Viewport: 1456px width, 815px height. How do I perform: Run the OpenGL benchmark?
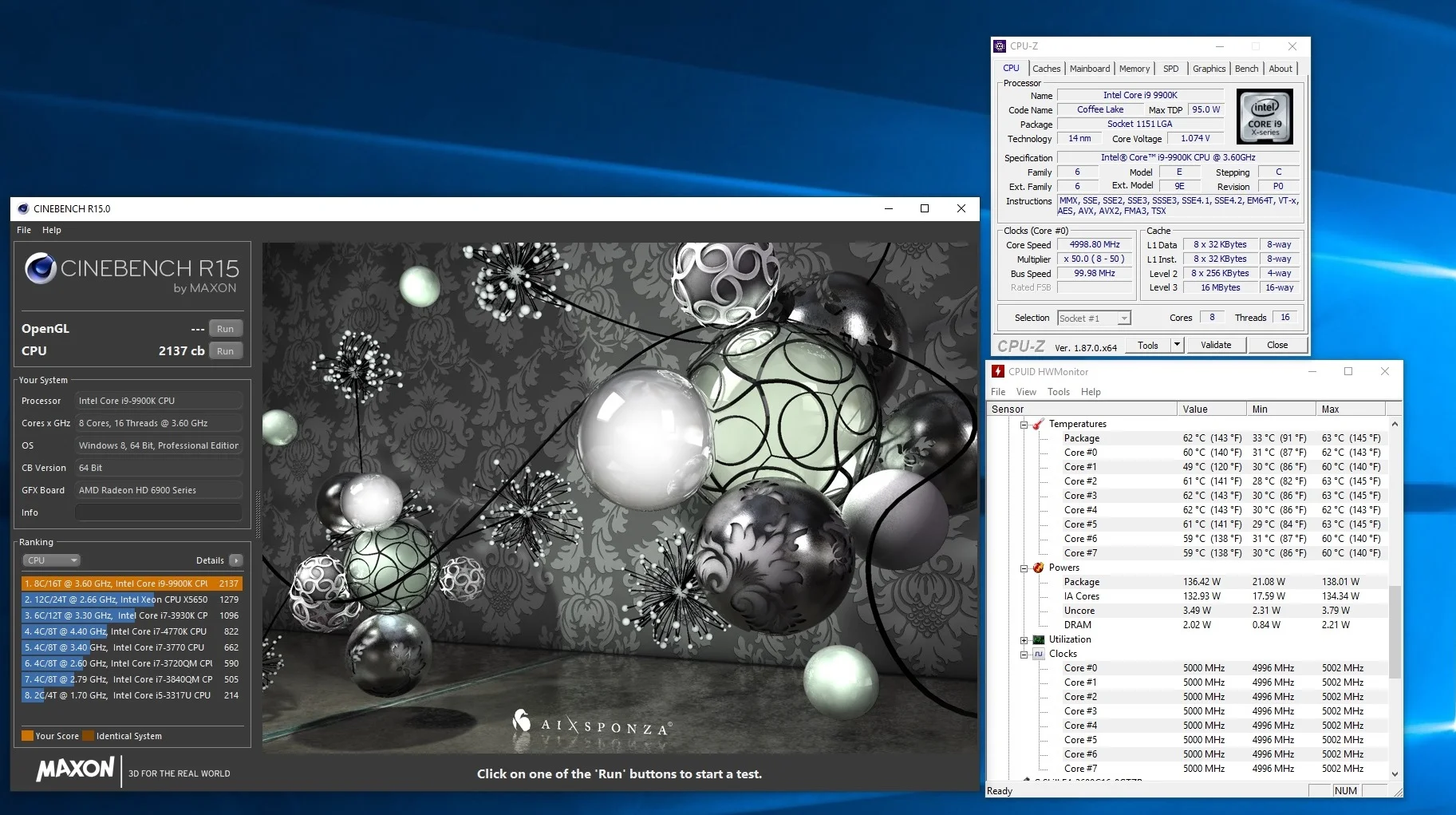(x=226, y=329)
